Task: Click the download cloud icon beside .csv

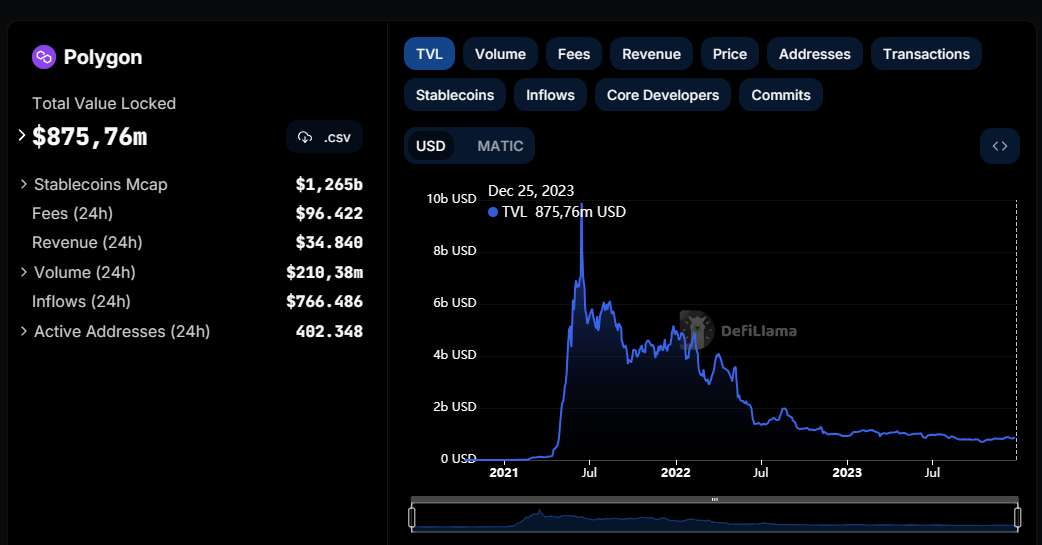Action: tap(305, 137)
